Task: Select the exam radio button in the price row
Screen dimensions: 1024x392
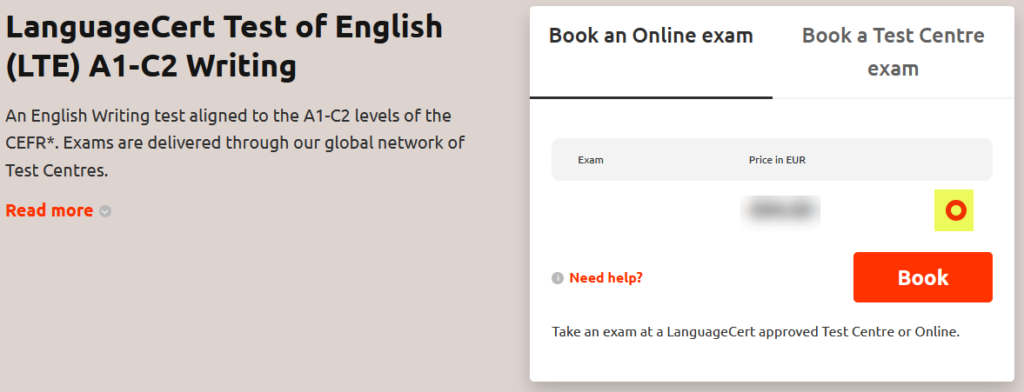Action: [954, 210]
